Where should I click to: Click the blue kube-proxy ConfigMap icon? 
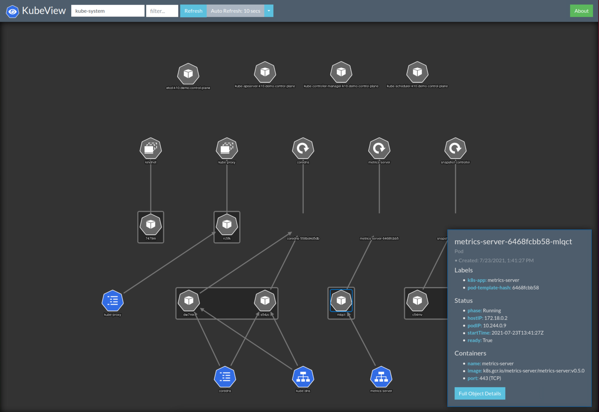click(113, 300)
